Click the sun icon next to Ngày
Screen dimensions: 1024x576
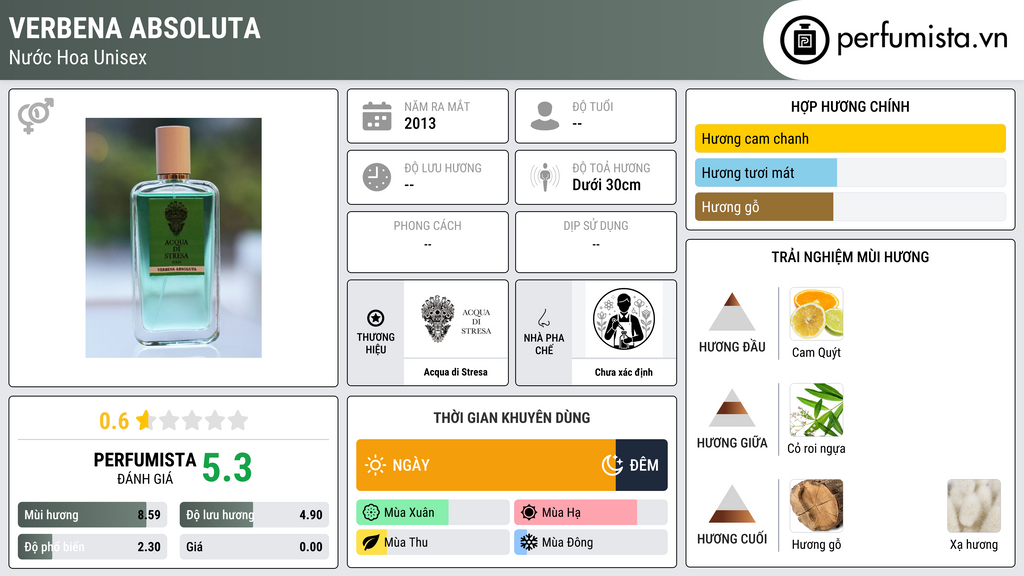pos(375,465)
